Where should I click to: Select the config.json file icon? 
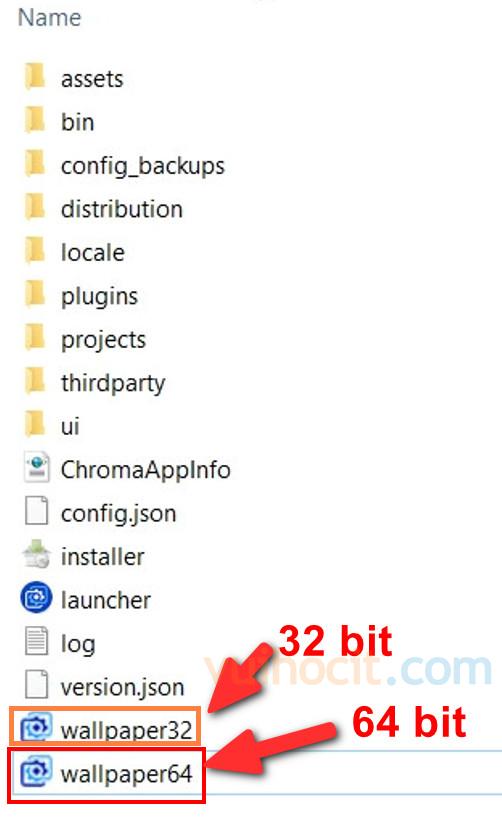(x=36, y=511)
